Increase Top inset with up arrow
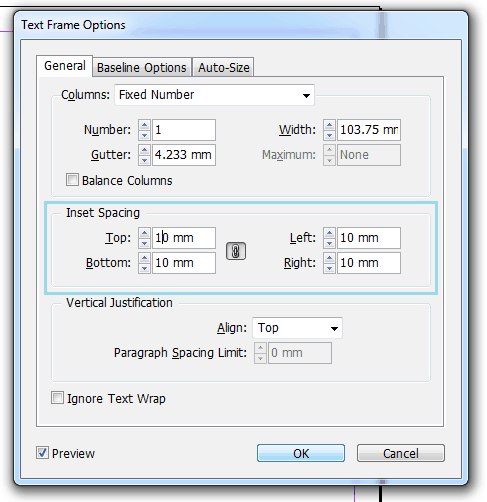This screenshot has height=502, width=487. (144, 233)
